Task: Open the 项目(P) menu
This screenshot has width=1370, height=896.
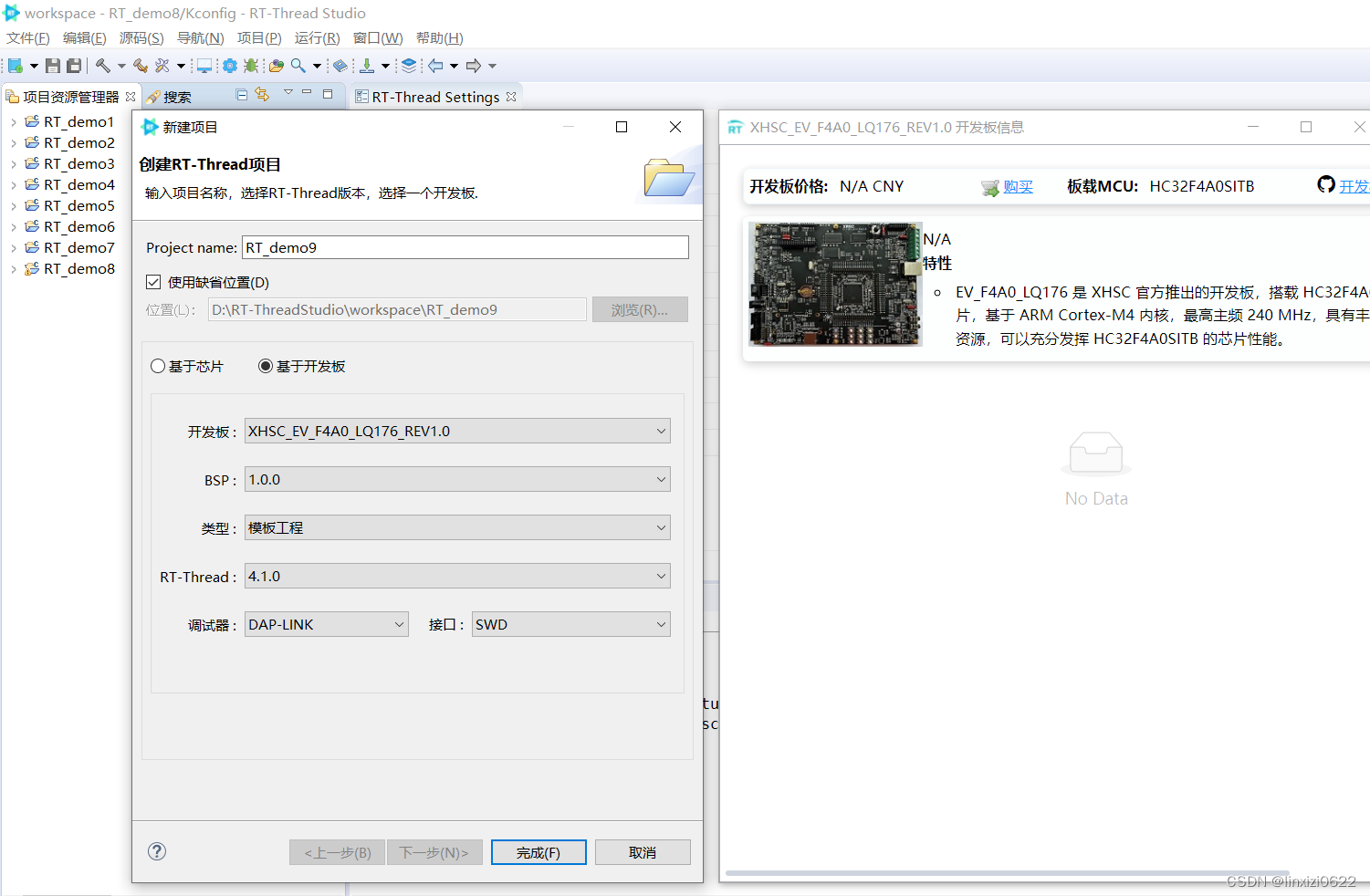Action: coord(259,38)
